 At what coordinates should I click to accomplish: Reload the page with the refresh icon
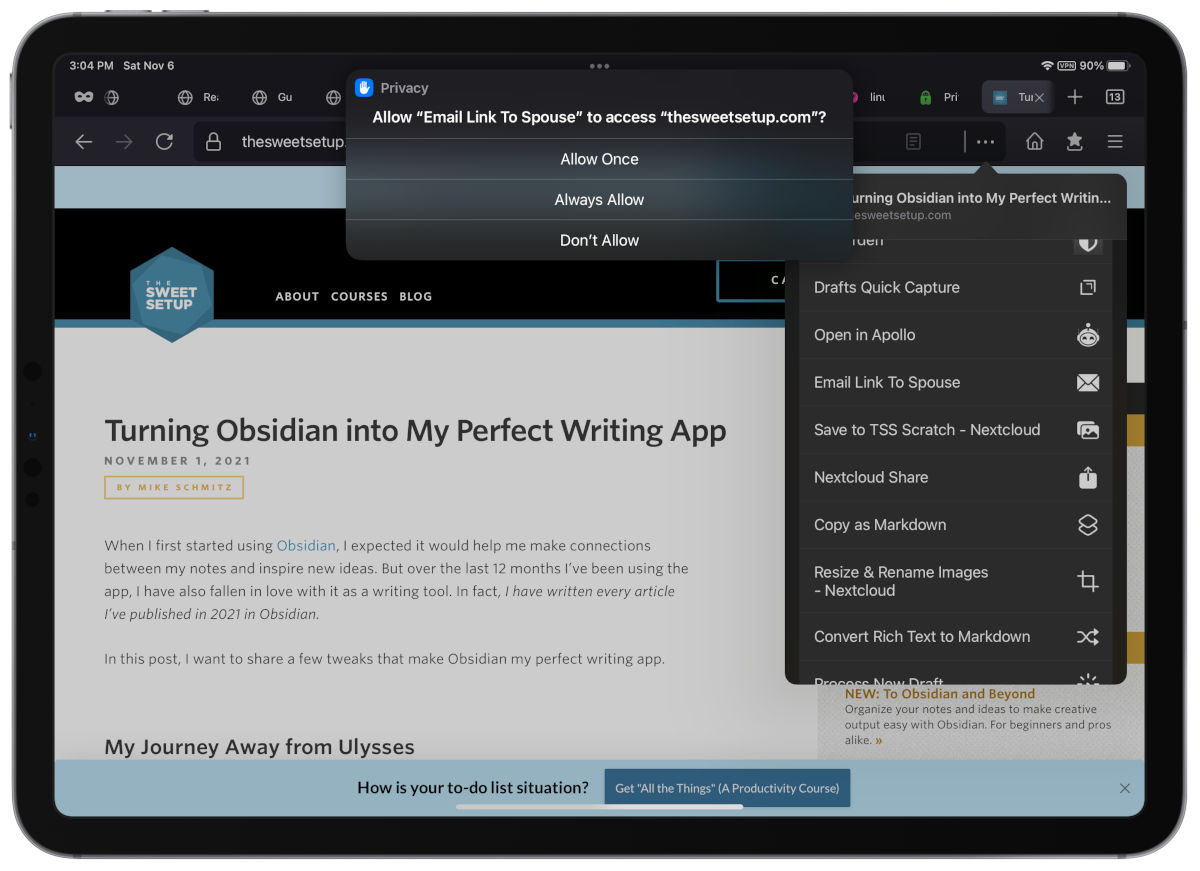pos(164,142)
